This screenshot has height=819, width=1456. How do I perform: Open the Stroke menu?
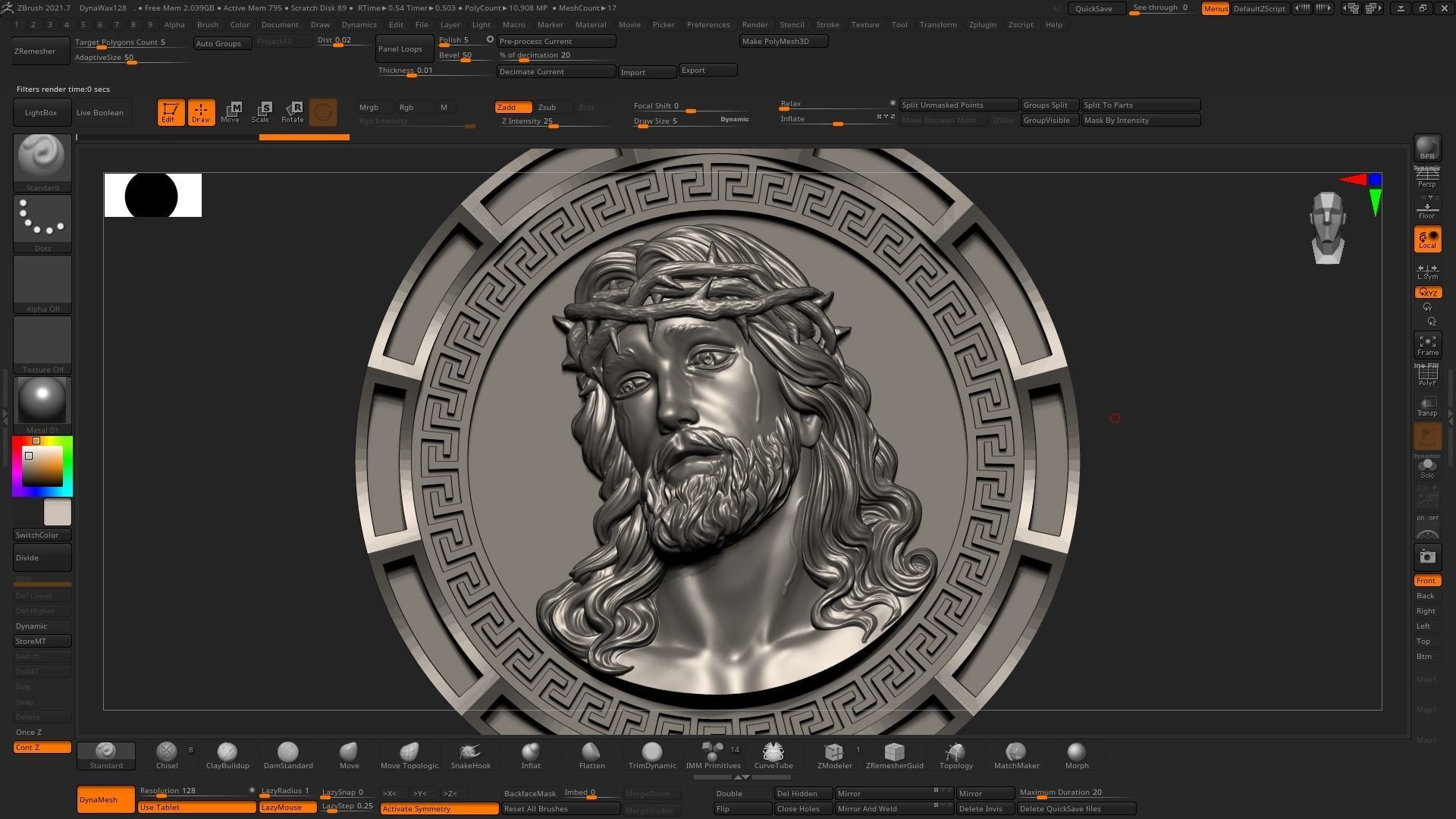[x=827, y=24]
